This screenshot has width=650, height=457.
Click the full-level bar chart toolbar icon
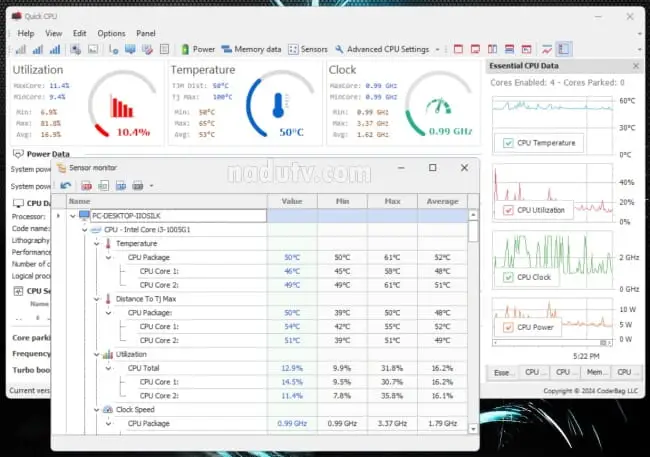55,49
